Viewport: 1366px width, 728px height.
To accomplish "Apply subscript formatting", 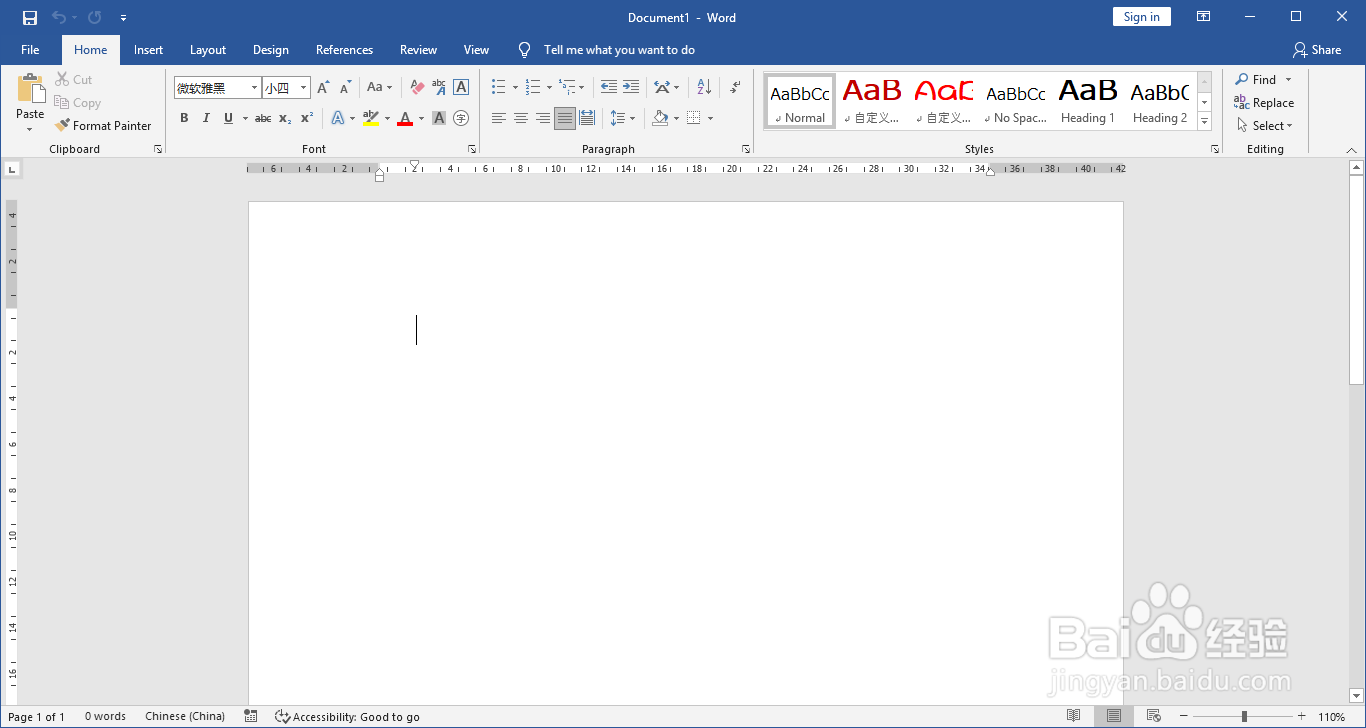I will [285, 118].
